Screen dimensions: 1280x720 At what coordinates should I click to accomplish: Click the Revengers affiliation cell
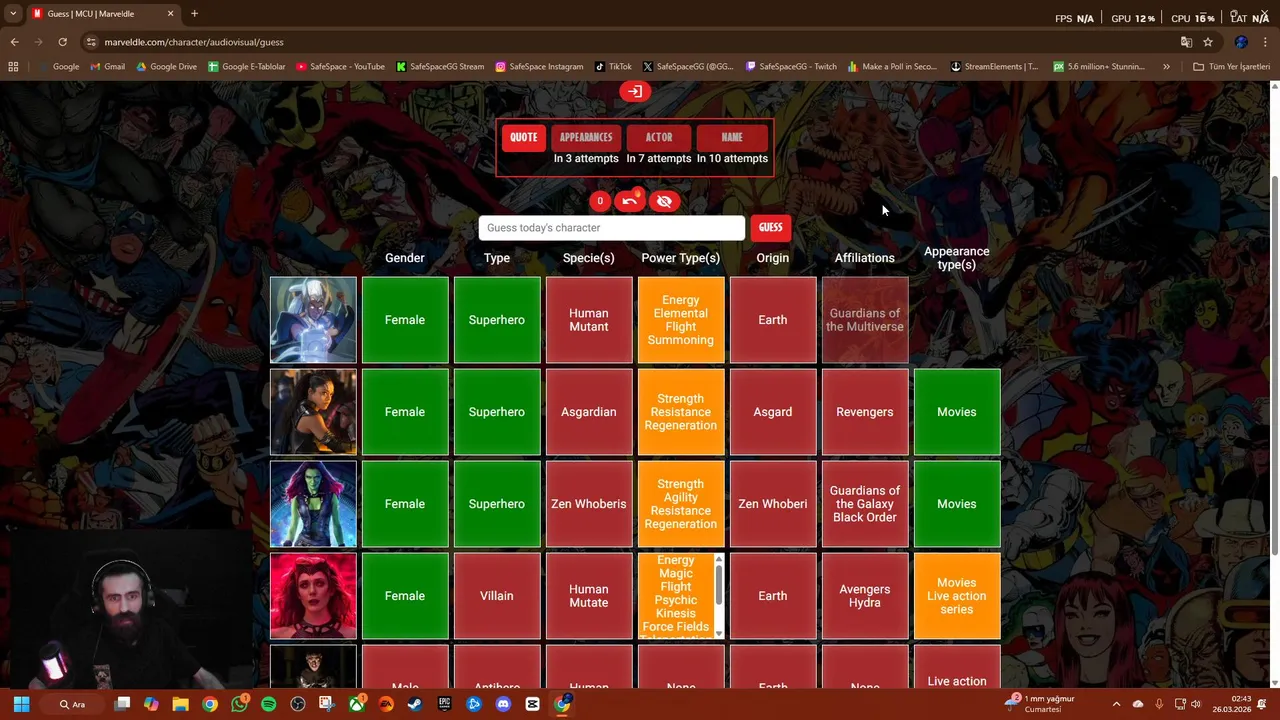tap(865, 412)
